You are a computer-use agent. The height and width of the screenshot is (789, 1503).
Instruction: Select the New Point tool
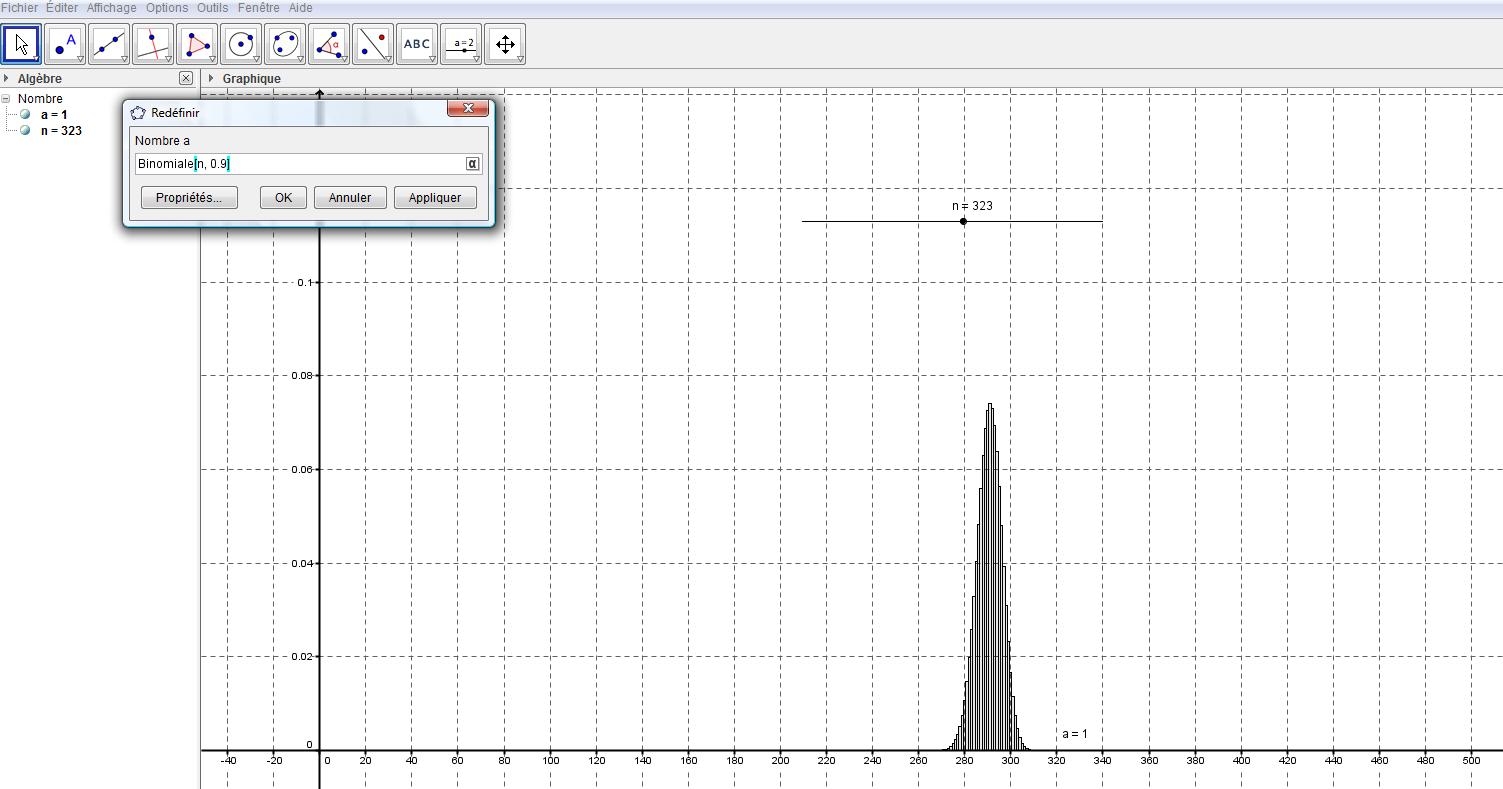pyautogui.click(x=65, y=44)
